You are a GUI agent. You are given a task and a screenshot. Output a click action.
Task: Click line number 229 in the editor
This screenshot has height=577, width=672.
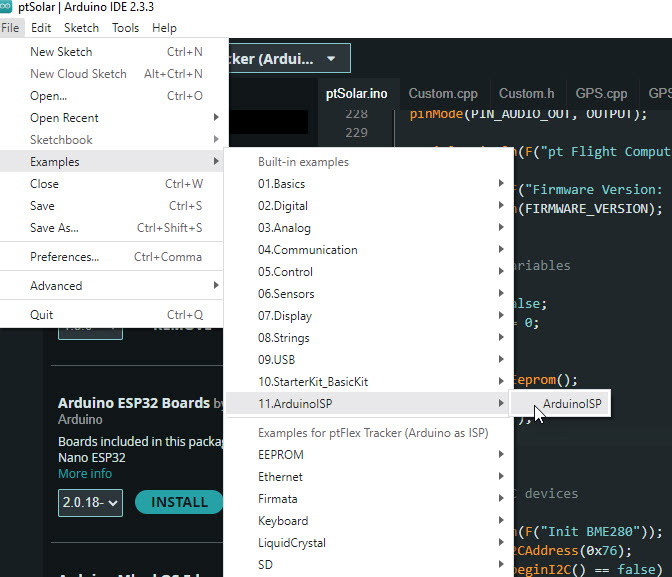(x=357, y=132)
